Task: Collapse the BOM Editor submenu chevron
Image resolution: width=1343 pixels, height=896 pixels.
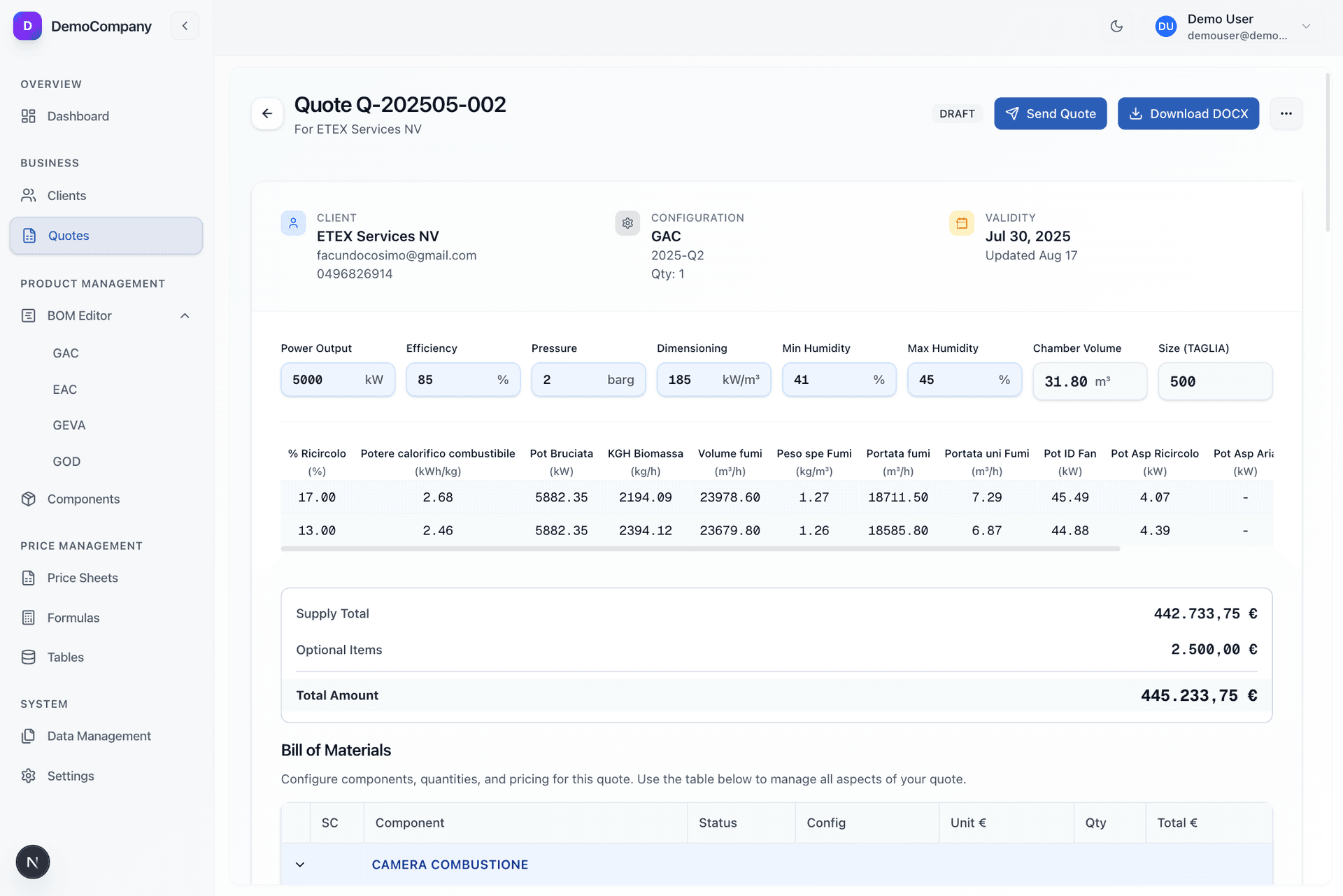Action: tap(185, 315)
